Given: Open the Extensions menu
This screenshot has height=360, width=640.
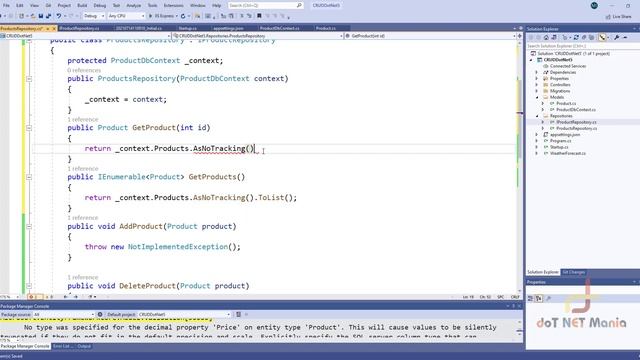Looking at the screenshot, I should pyautogui.click(x=173, y=6).
